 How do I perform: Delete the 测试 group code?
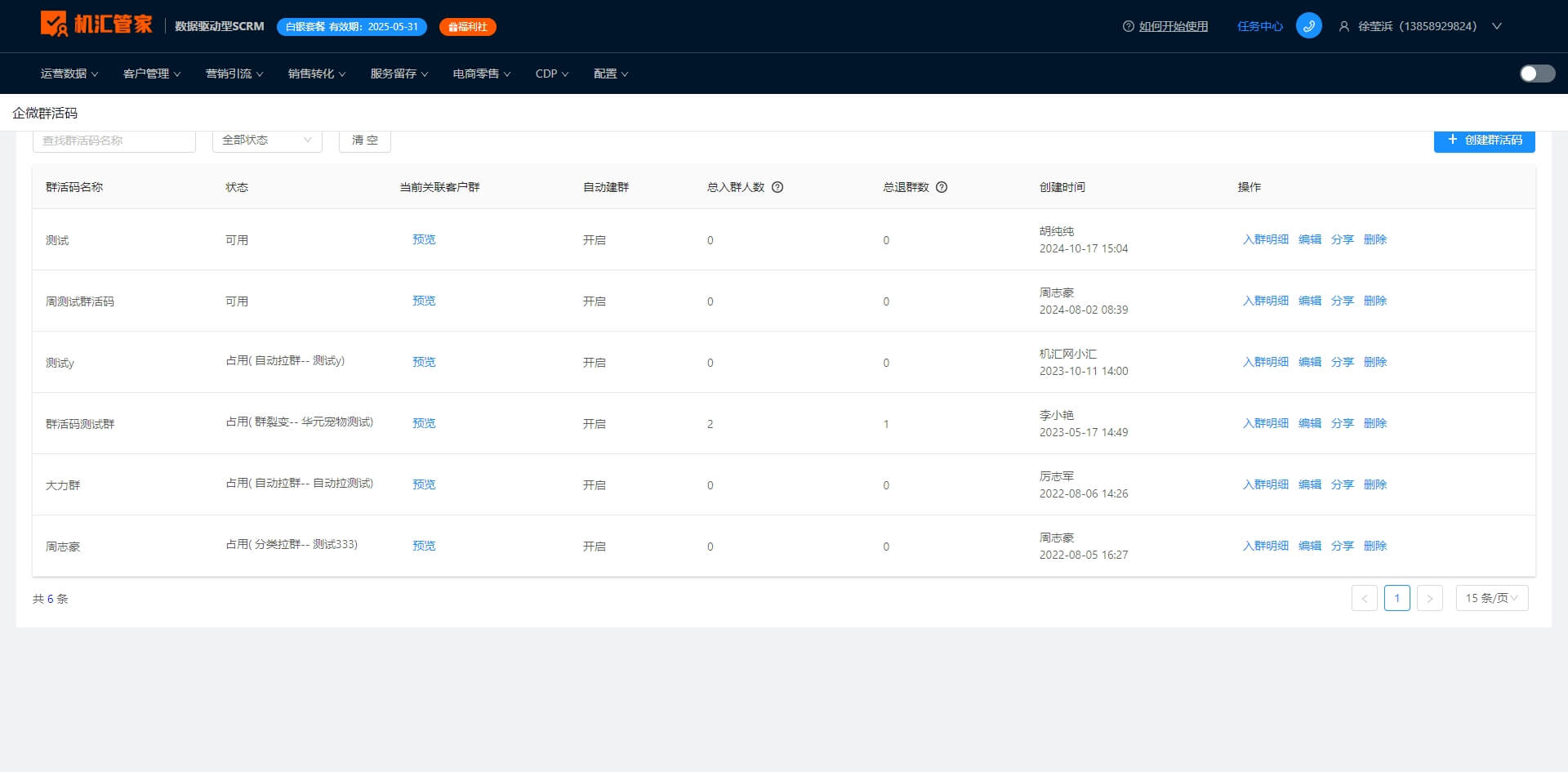coord(1375,239)
